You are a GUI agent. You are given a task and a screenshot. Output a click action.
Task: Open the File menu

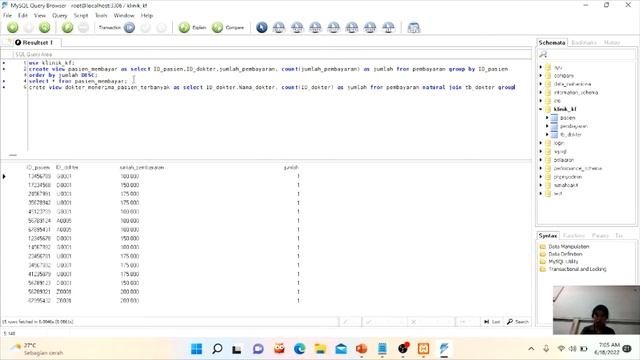[x=7, y=16]
